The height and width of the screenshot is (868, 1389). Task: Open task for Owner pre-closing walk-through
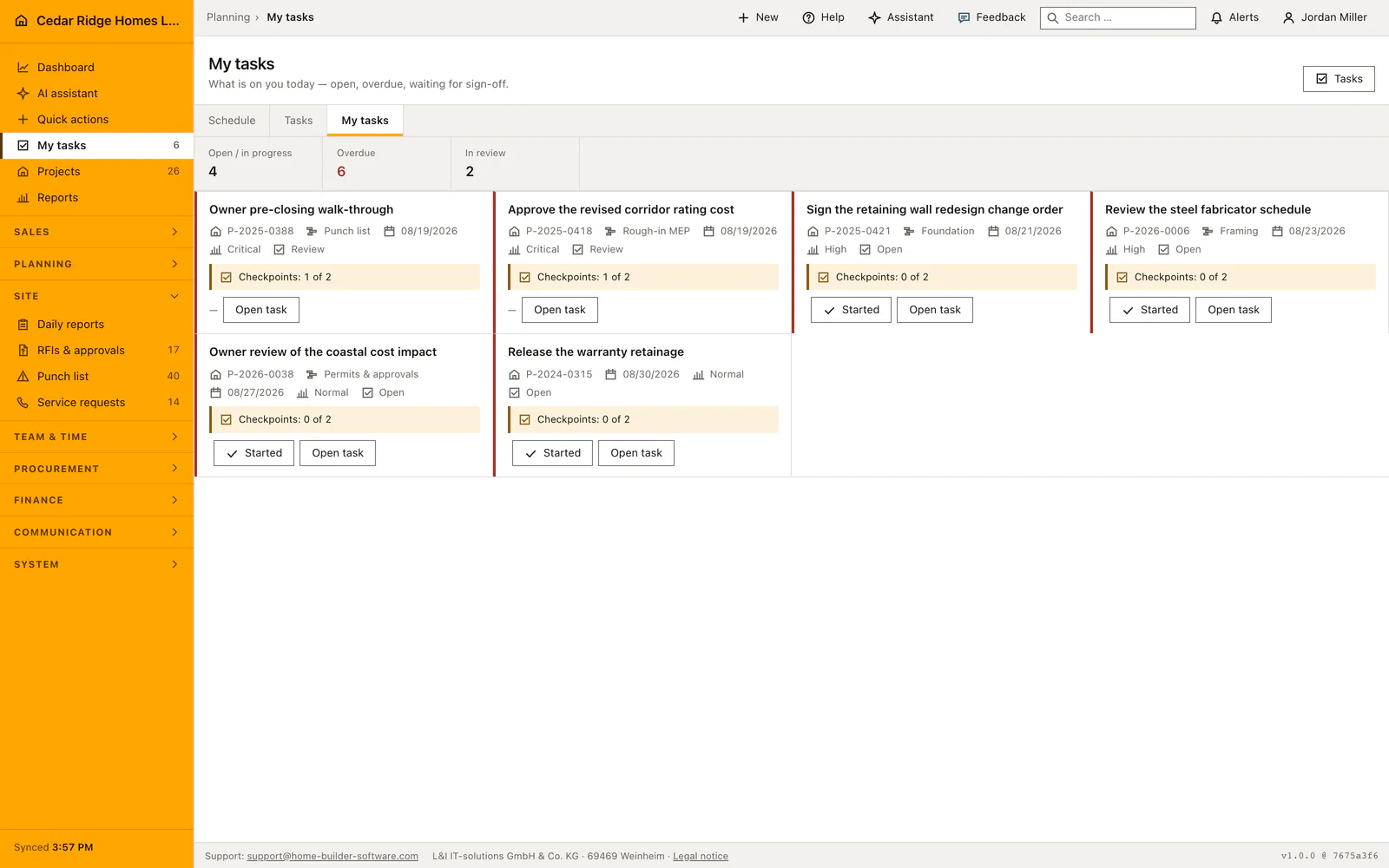(261, 310)
